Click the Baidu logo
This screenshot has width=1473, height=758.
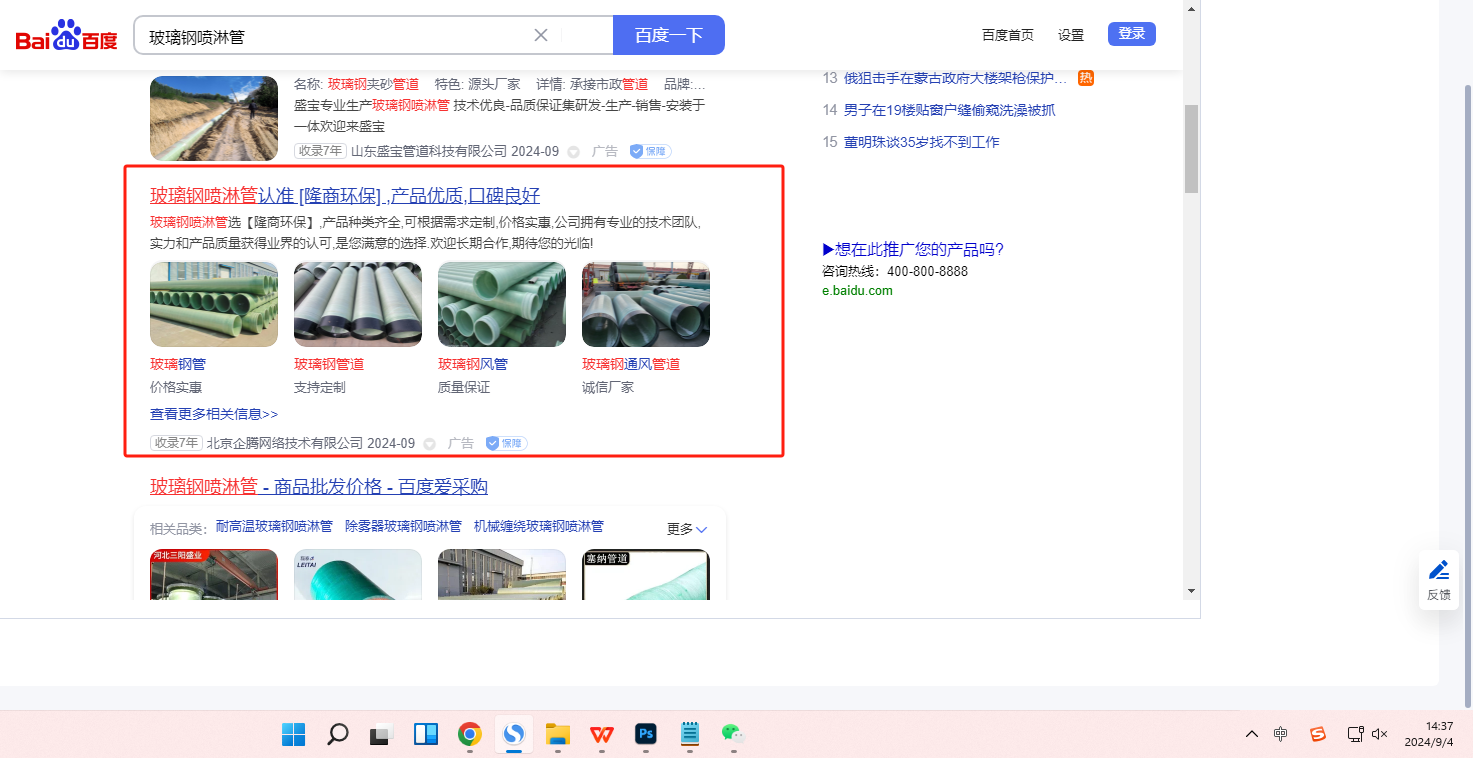(x=66, y=36)
